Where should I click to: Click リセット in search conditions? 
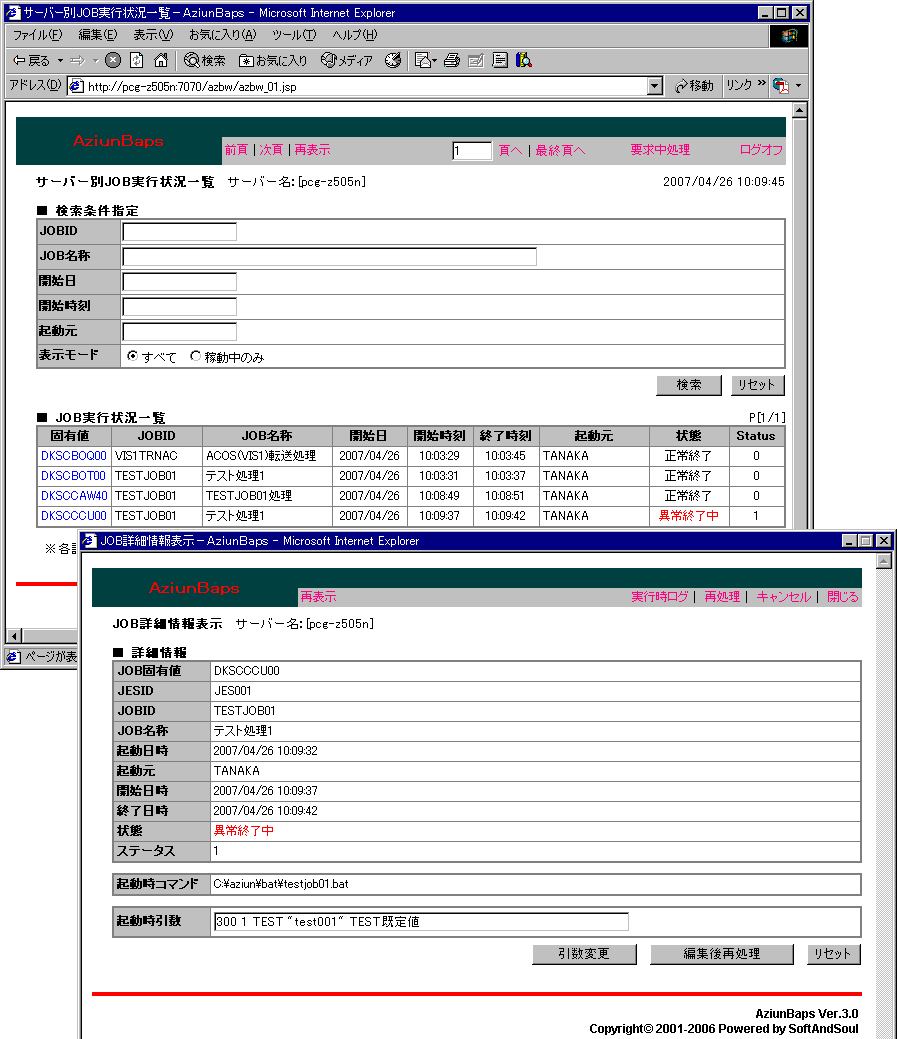click(x=757, y=385)
